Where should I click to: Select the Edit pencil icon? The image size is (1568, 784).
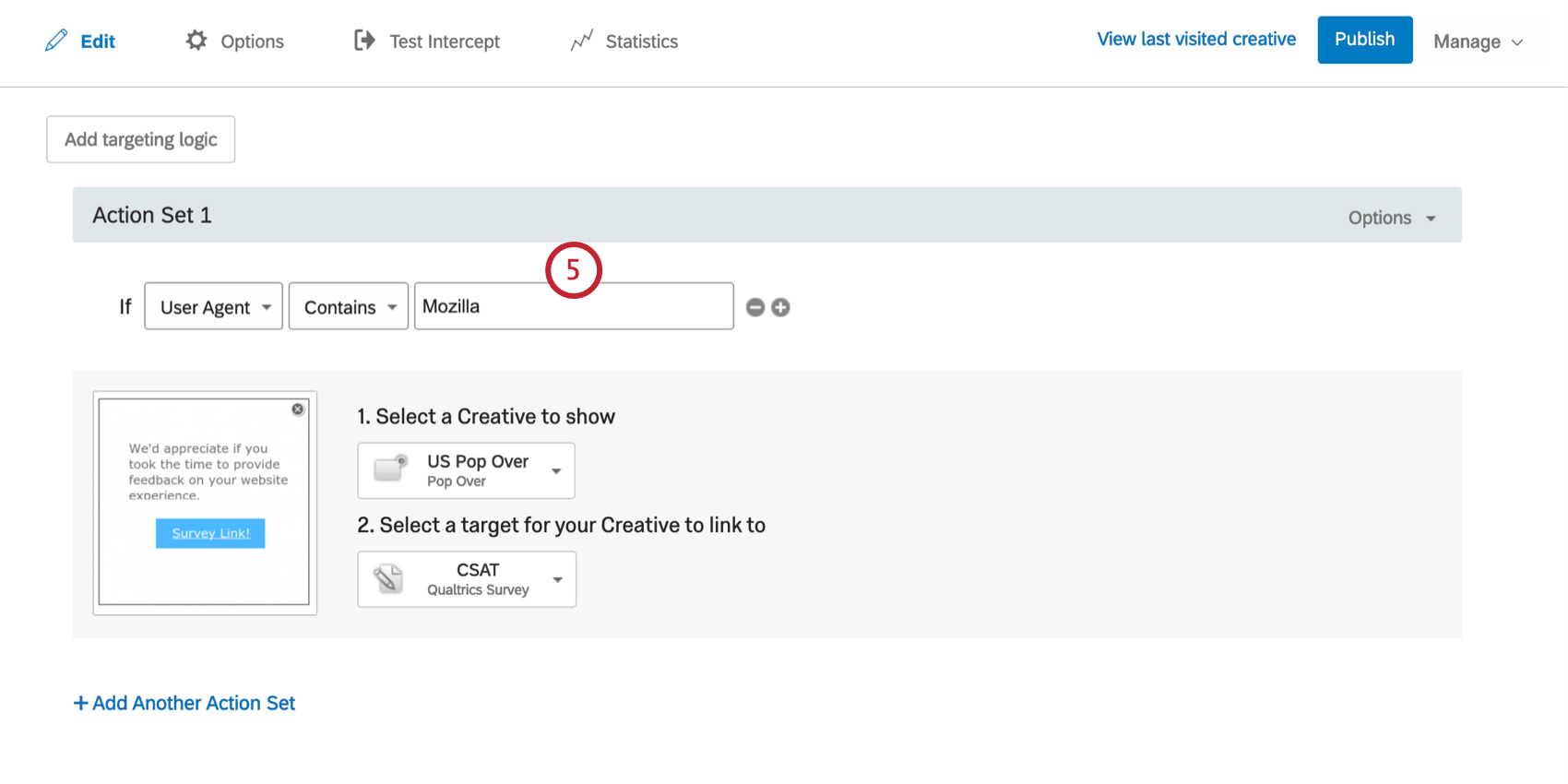[56, 40]
